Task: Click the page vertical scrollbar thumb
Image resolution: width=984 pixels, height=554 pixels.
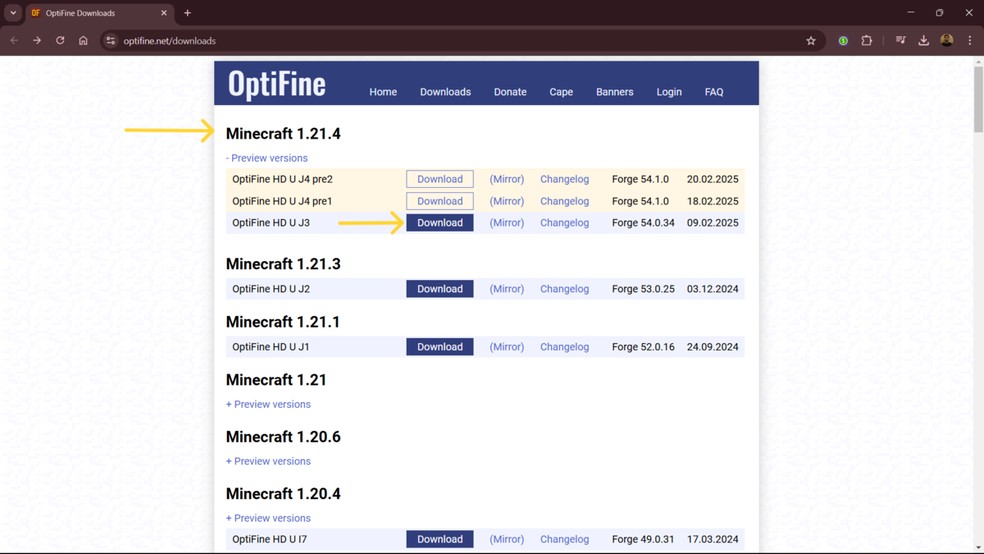Action: coord(978,99)
